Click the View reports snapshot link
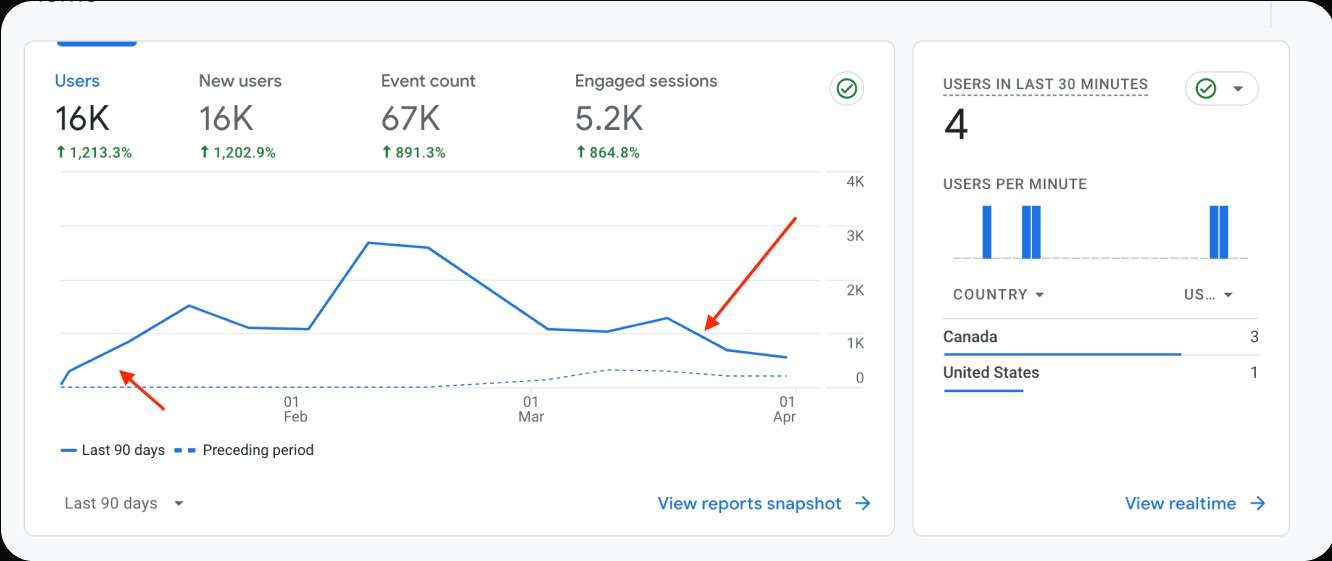Screen dimensions: 1332x561 [x=749, y=504]
